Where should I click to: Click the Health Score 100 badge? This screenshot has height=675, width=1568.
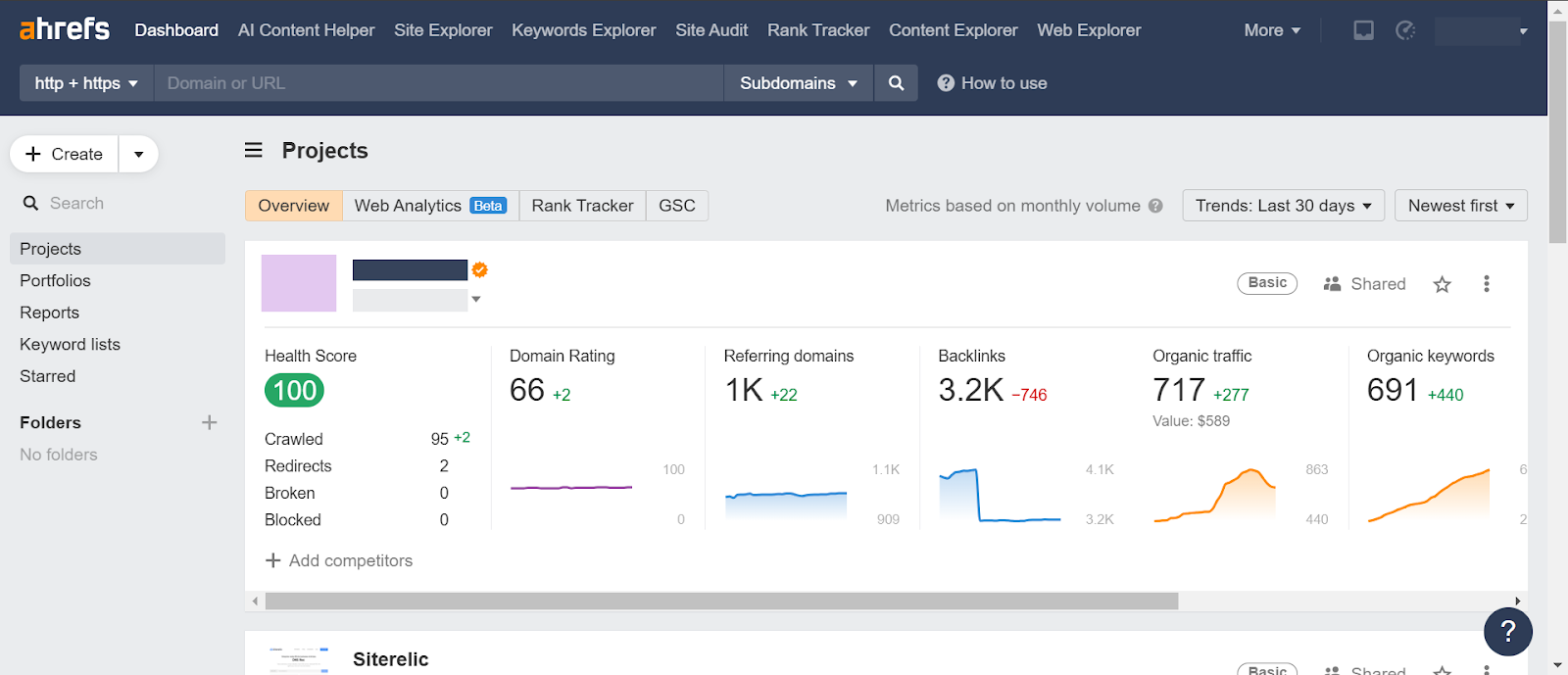(294, 391)
